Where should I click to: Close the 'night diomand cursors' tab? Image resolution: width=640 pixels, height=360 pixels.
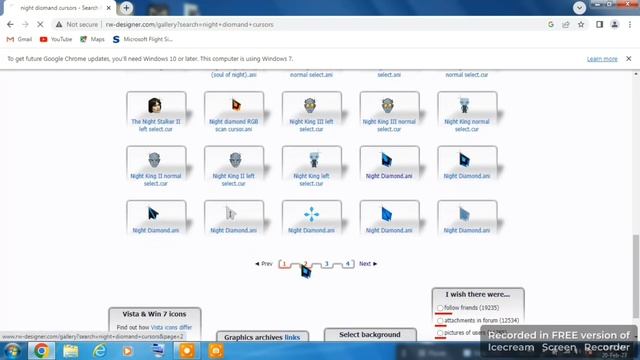(x=109, y=8)
